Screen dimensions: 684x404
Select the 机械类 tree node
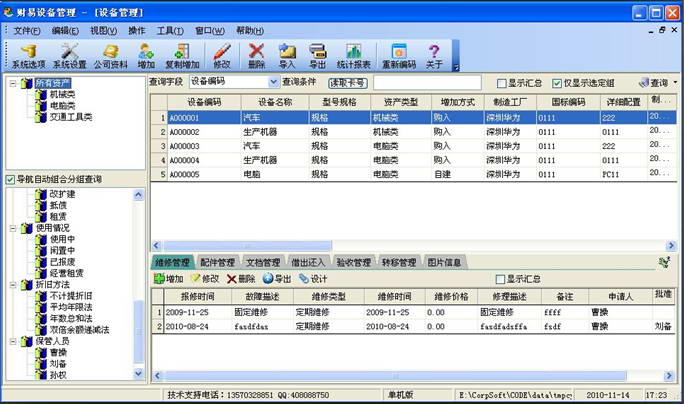(x=62, y=94)
